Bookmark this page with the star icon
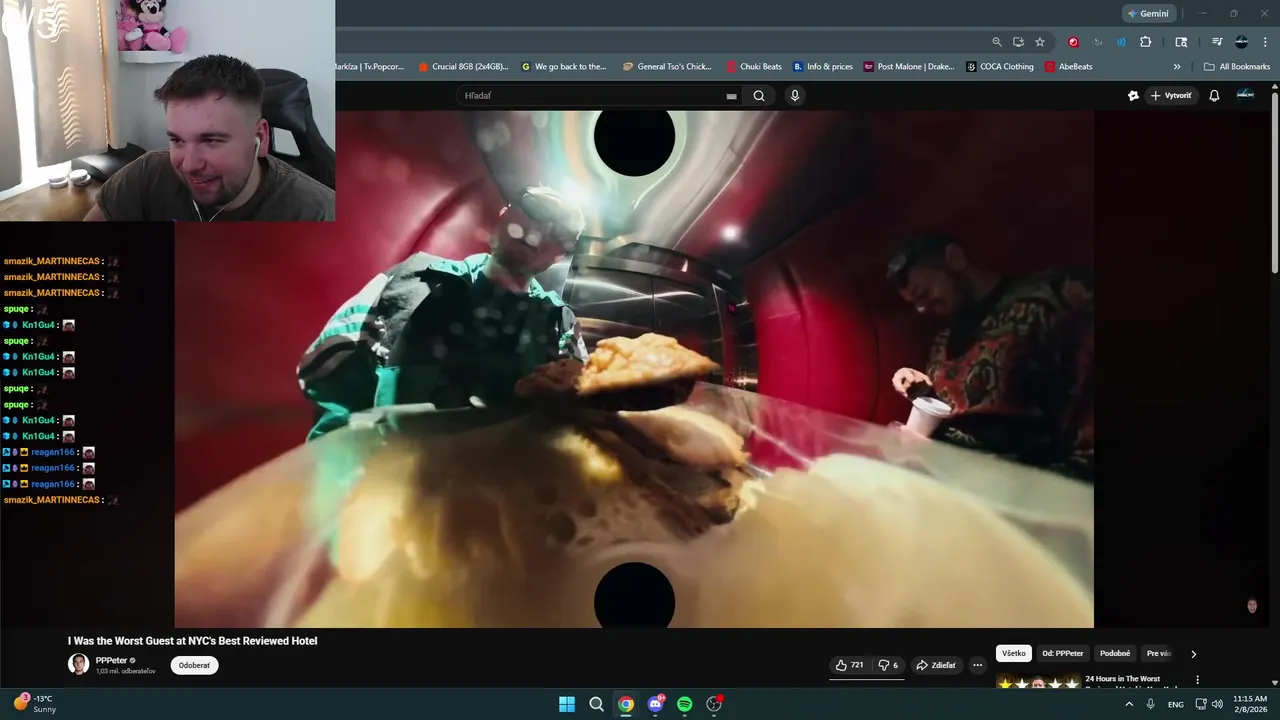 point(1040,42)
